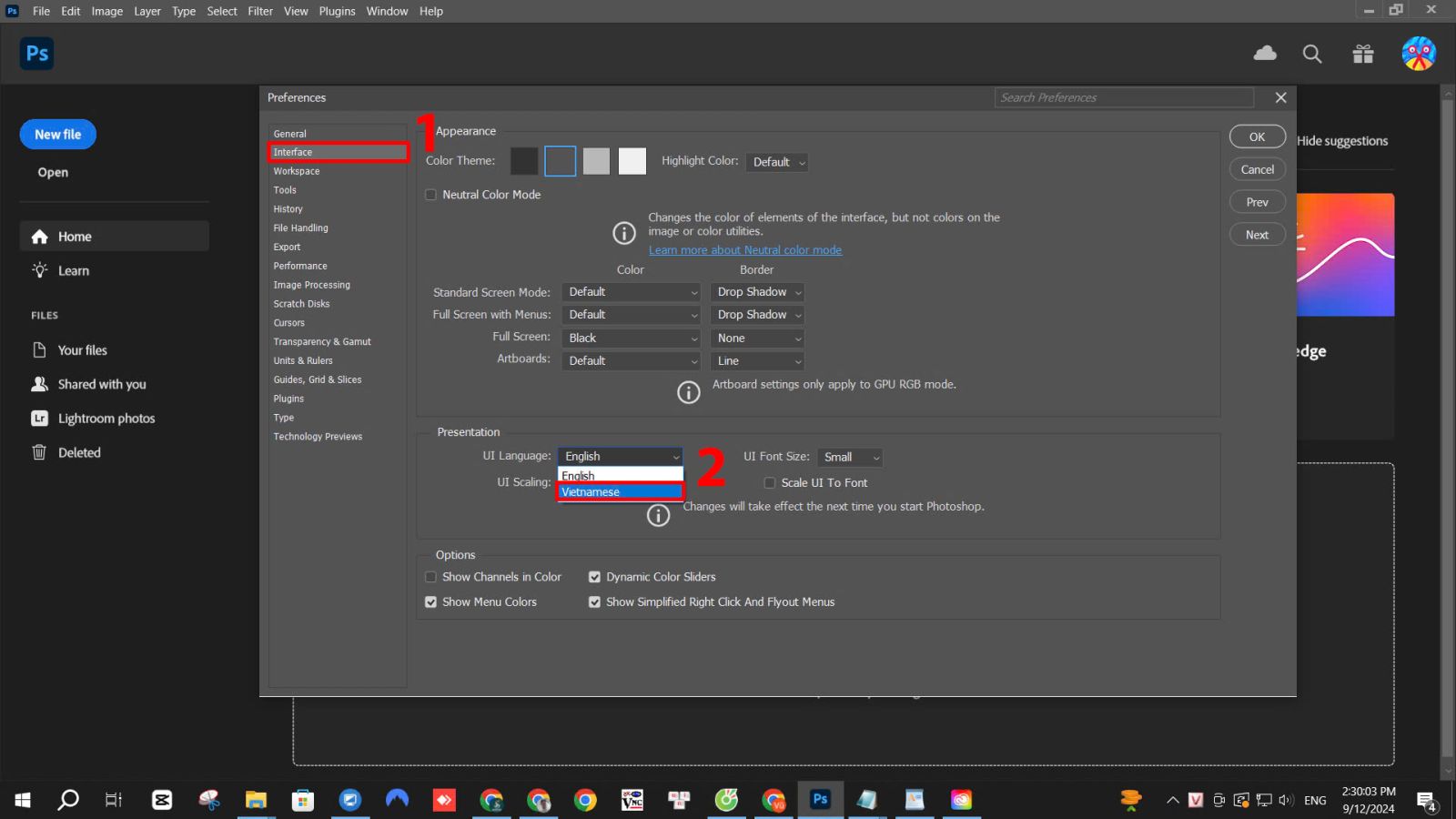The image size is (1456, 819).
Task: Choose Vietnamese in UI Language list
Action: point(620,492)
